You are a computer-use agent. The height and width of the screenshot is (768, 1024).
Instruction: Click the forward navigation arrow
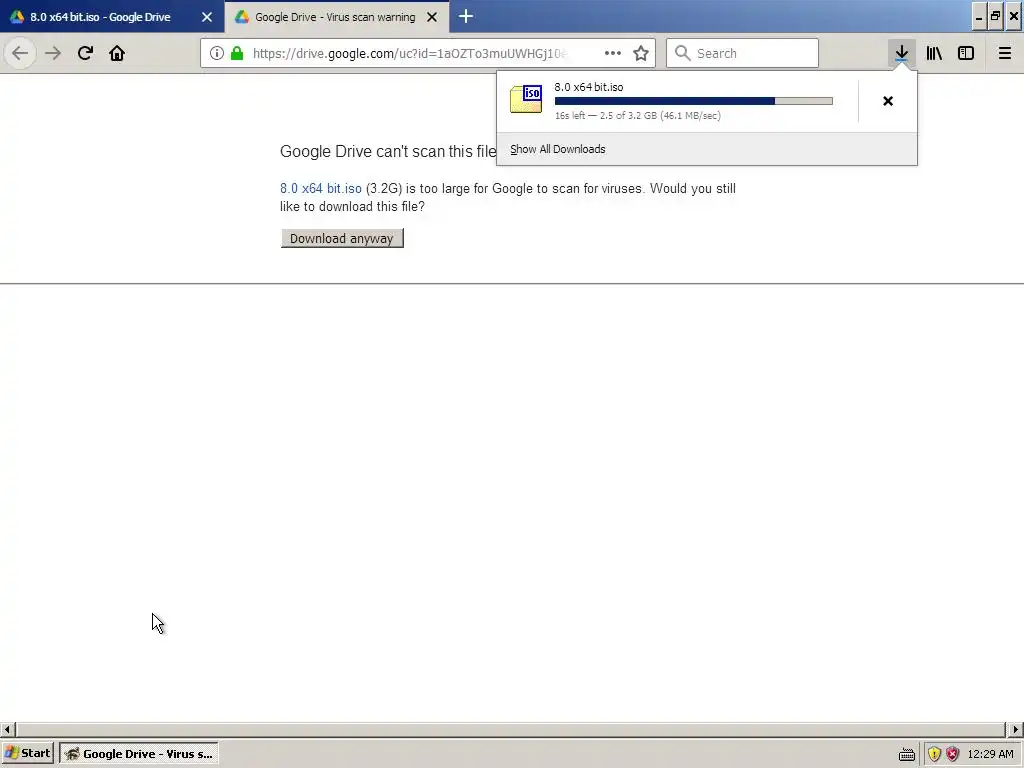click(53, 53)
